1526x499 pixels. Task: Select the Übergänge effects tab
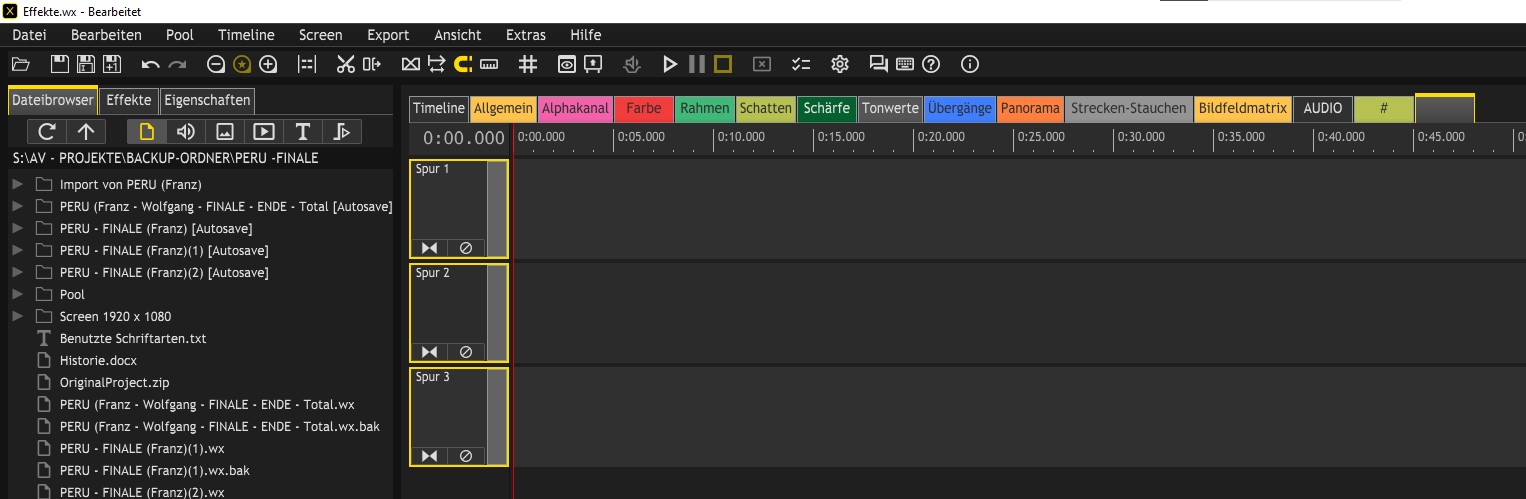pyautogui.click(x=959, y=108)
